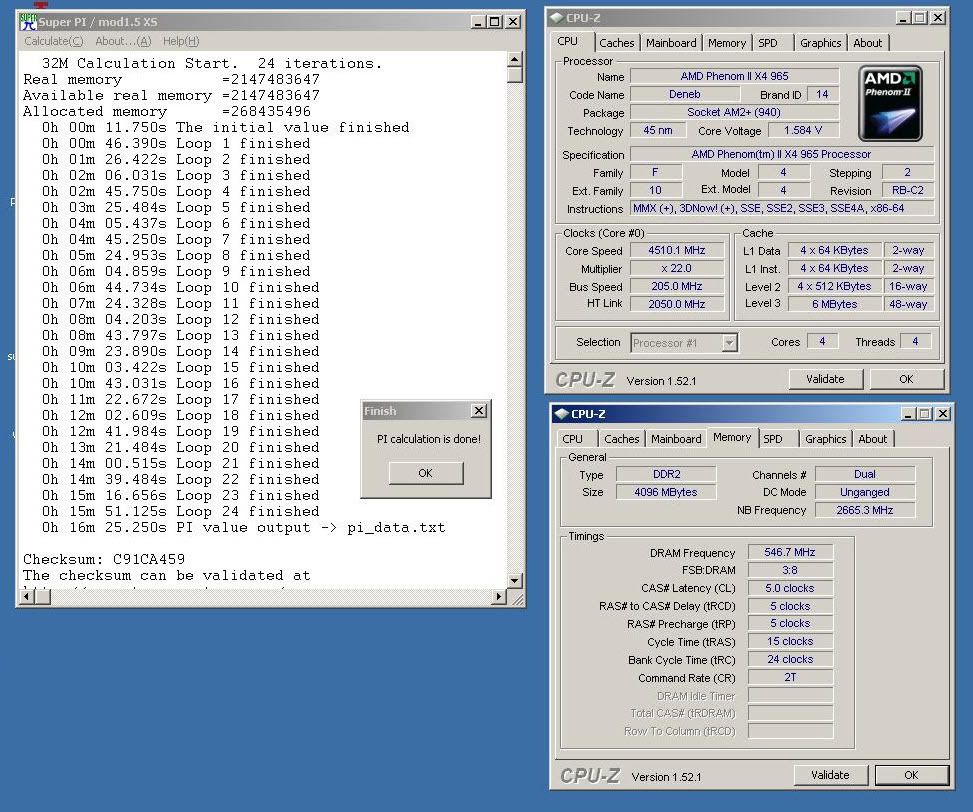
Task: Click the DC Mode Unganged value
Action: click(864, 492)
